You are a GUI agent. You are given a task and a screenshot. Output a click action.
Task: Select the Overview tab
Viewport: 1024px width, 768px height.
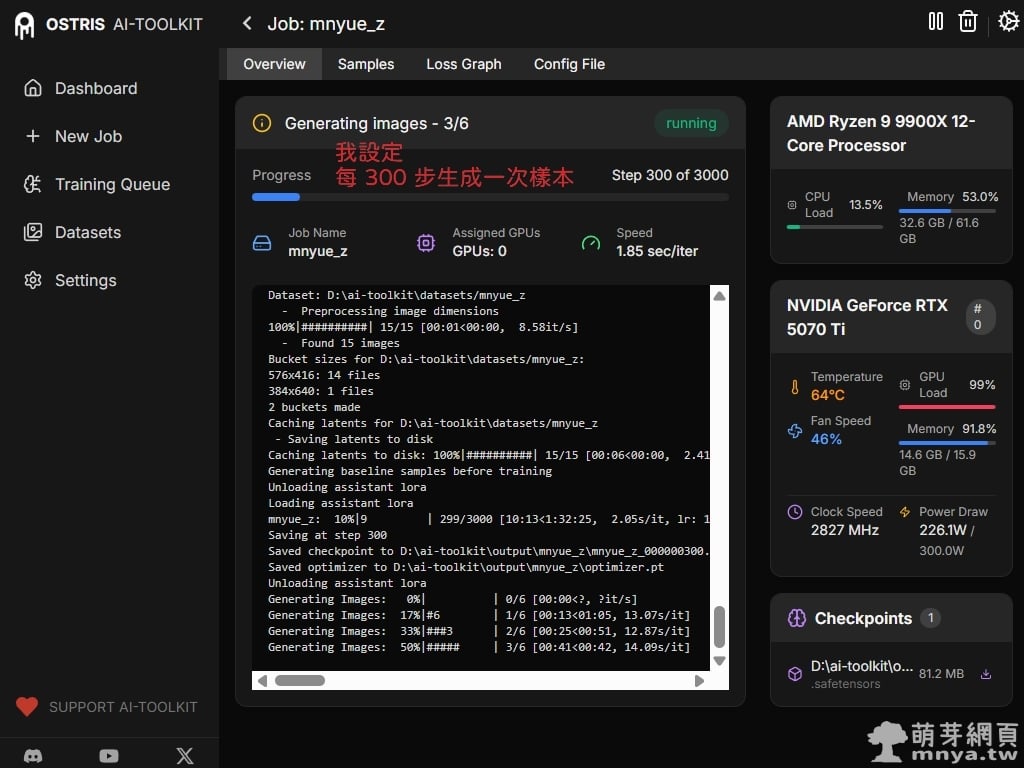[274, 64]
